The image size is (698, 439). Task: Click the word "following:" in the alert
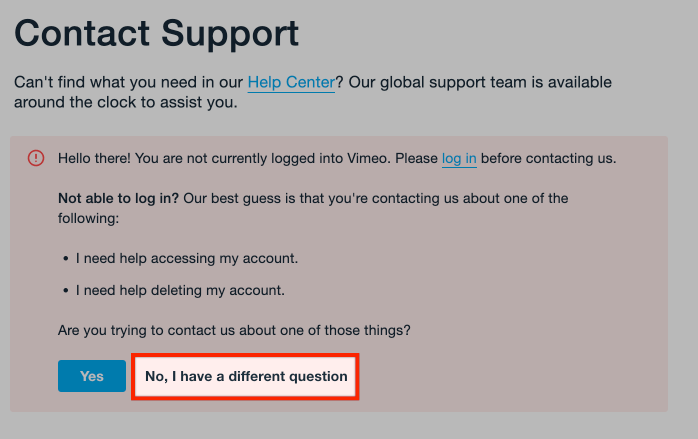[x=89, y=217]
